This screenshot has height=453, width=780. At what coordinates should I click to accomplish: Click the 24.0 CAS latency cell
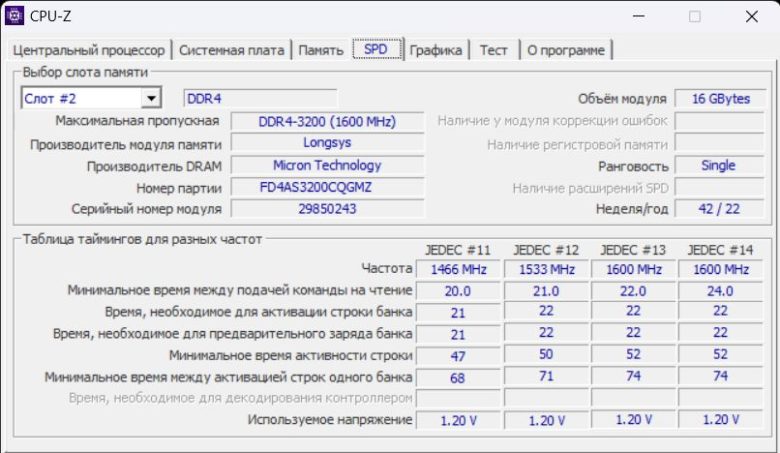(720, 291)
